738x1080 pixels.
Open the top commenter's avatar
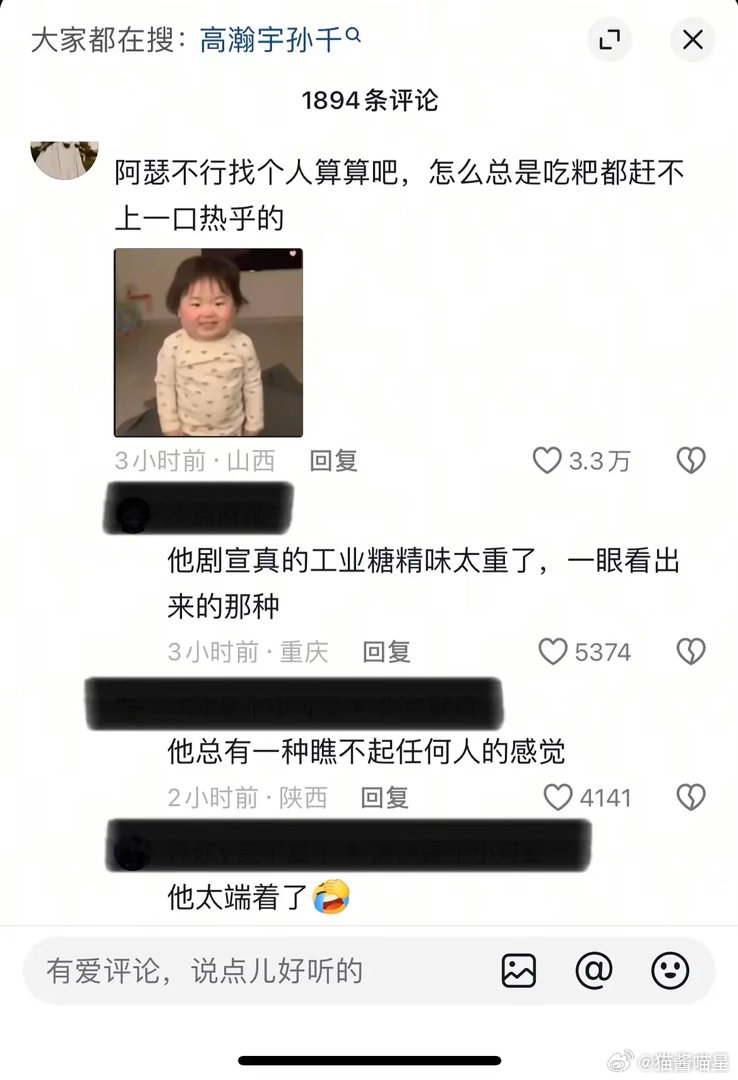[x=65, y=160]
